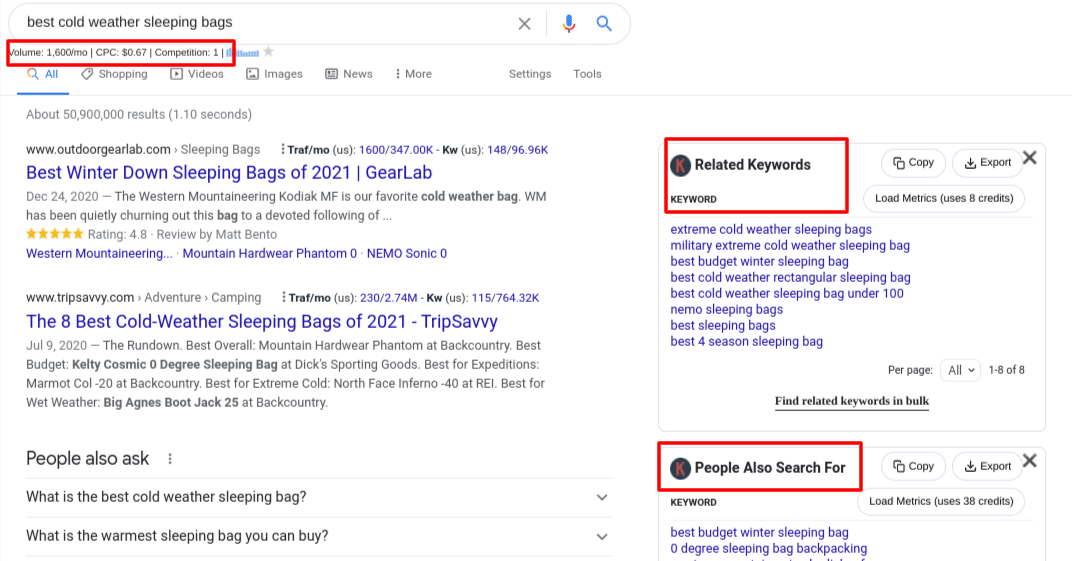Viewport: 1072px width, 561px height.
Task: Star the keyword as favorite
Action: pyautogui.click(x=269, y=52)
